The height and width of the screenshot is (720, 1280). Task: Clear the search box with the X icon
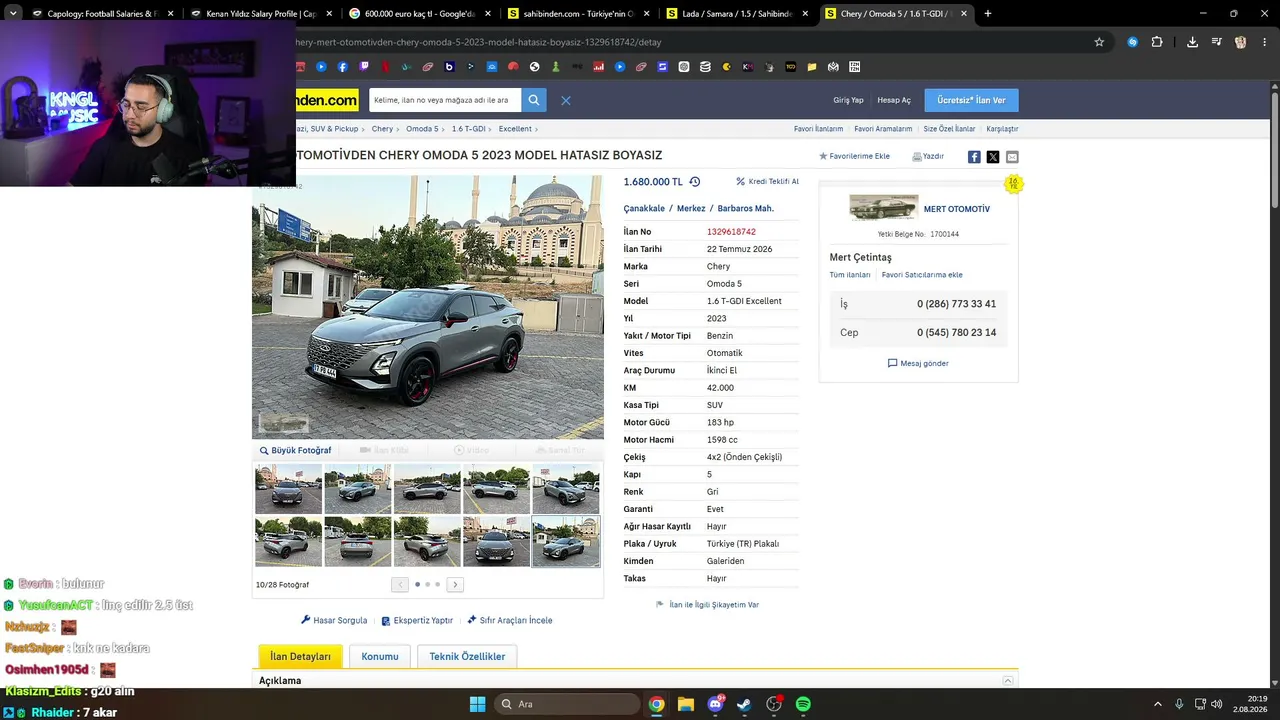(x=565, y=100)
